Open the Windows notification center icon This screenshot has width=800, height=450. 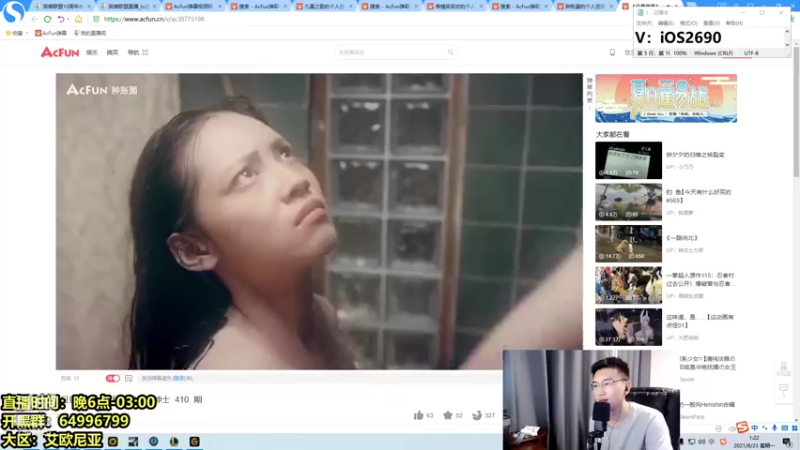pyautogui.click(x=787, y=442)
